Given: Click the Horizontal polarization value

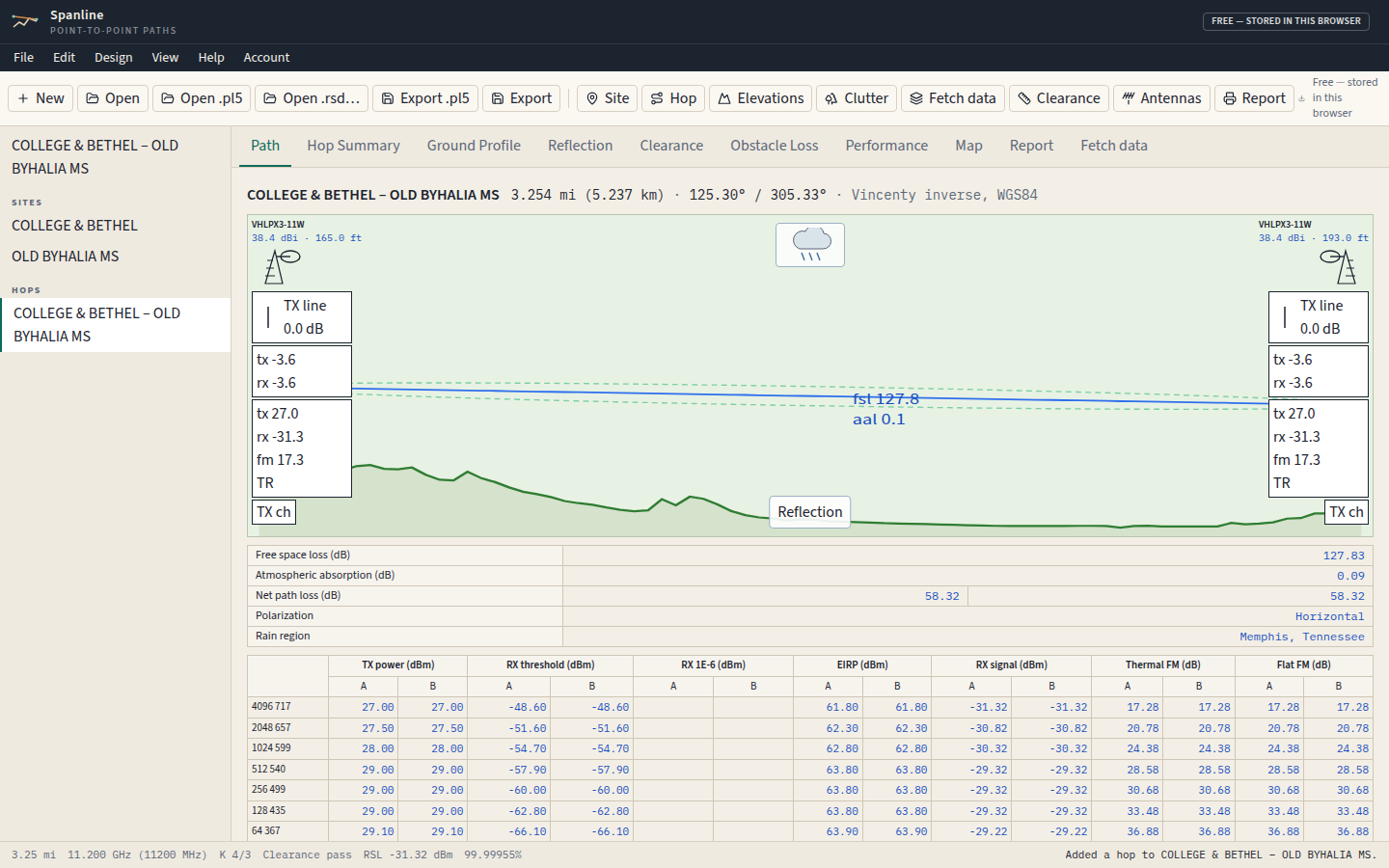Looking at the screenshot, I should pos(1329,616).
